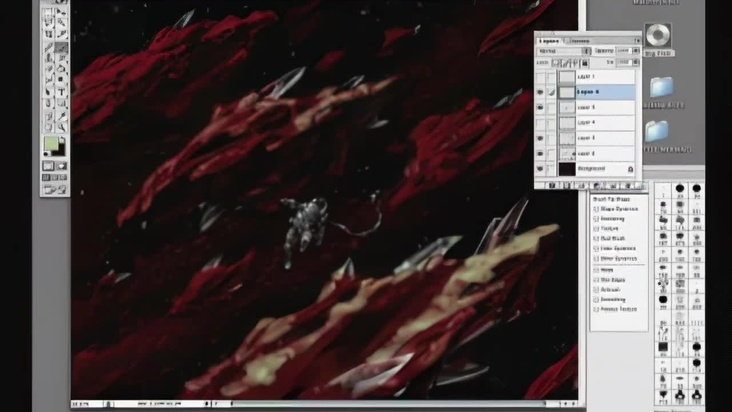
Task: Swap foreground and background colors
Action: [63, 140]
